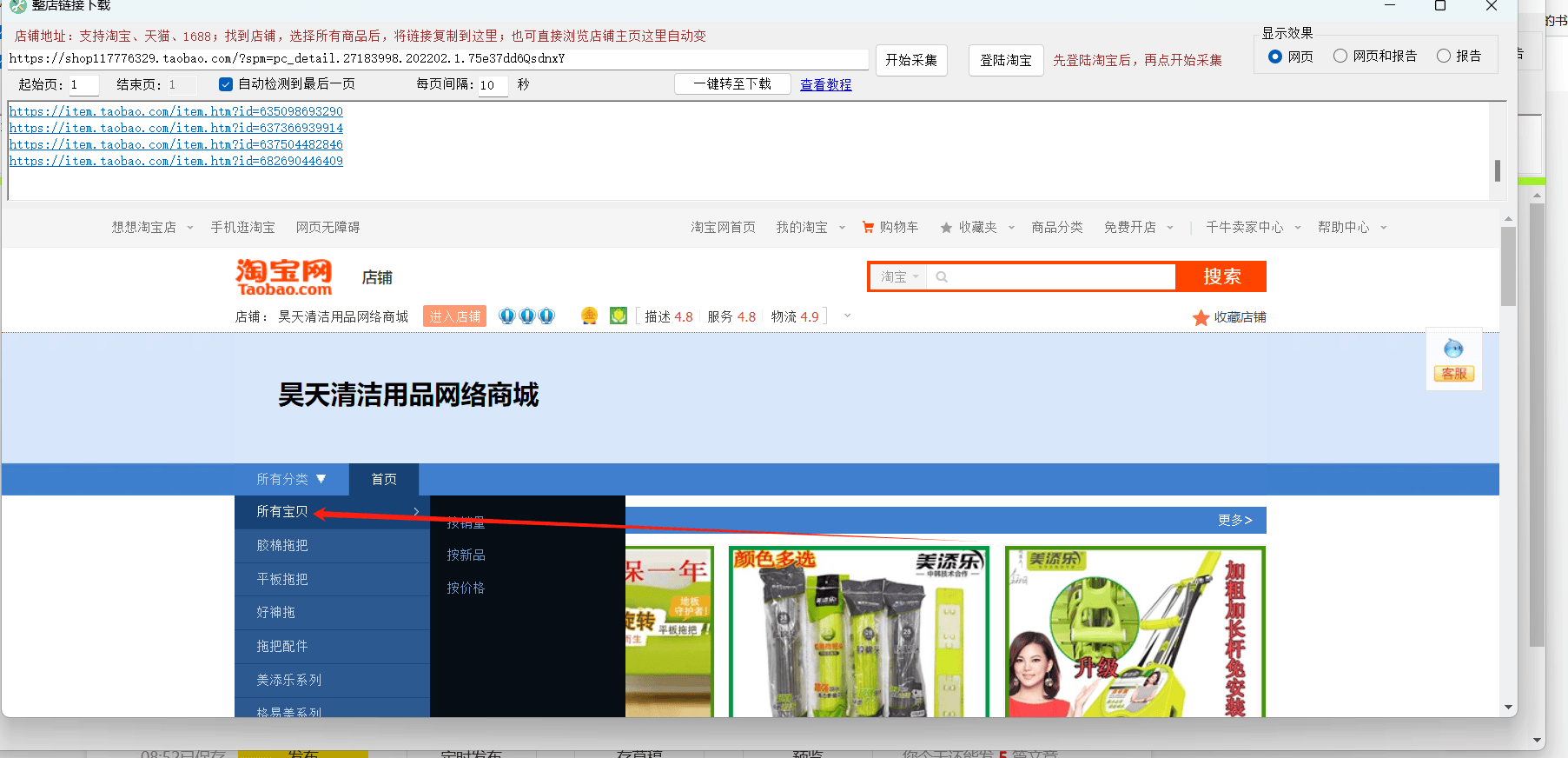This screenshot has width=1568, height=758.
Task: Open the 颜色多选 mop product thumbnail
Action: 859,631
